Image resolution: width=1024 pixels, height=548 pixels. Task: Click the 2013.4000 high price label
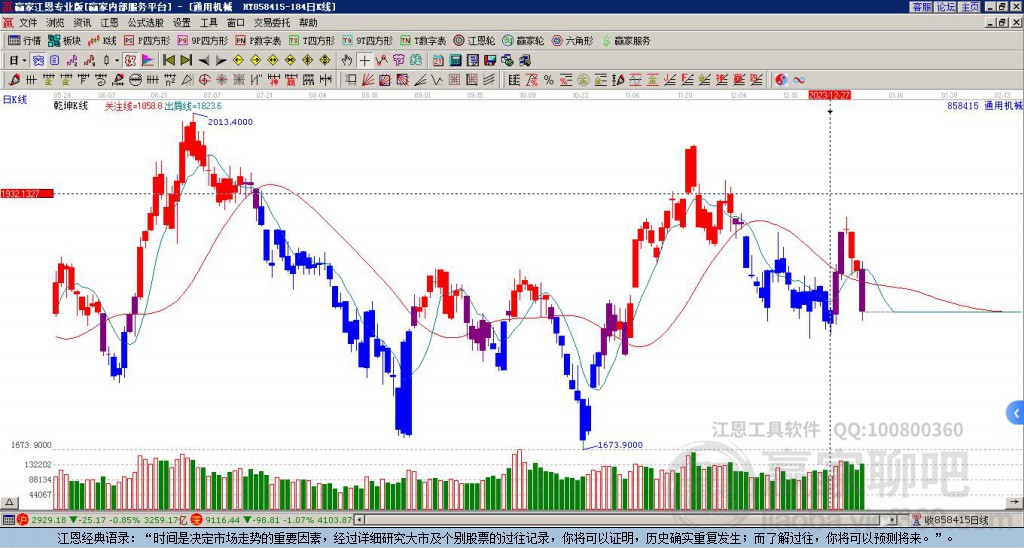coord(230,122)
